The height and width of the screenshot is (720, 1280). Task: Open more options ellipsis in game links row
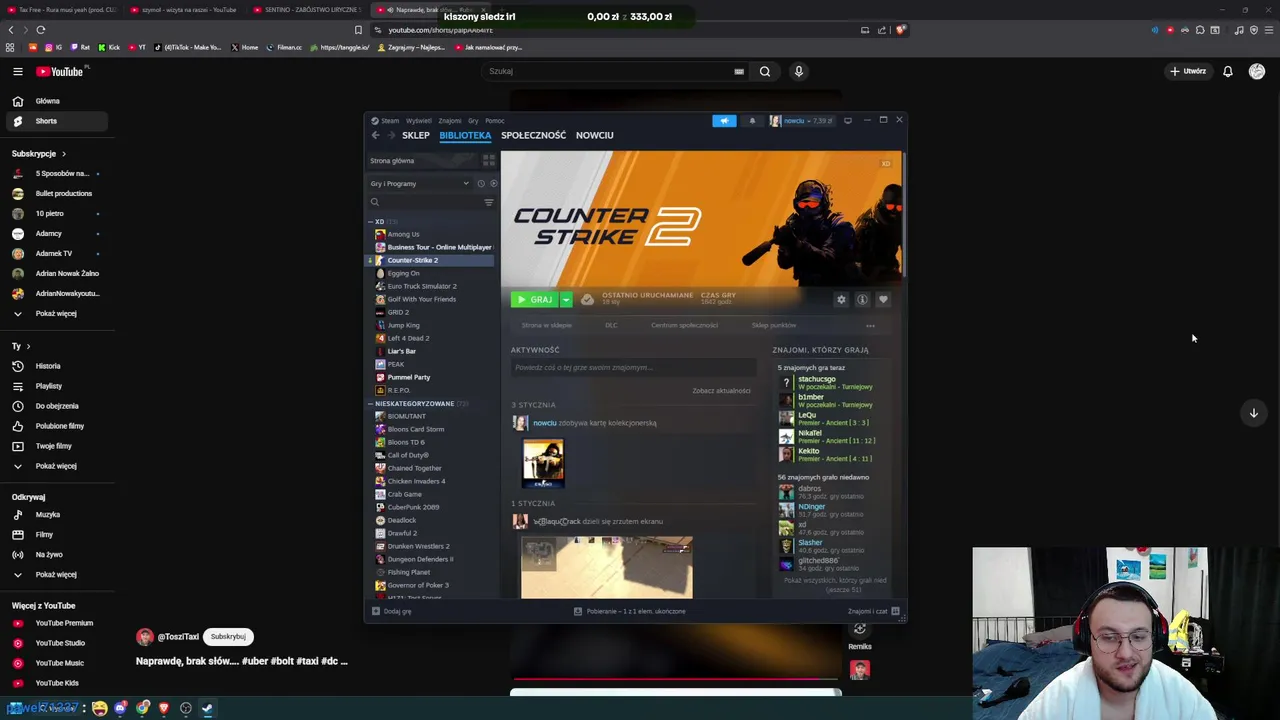tap(870, 326)
